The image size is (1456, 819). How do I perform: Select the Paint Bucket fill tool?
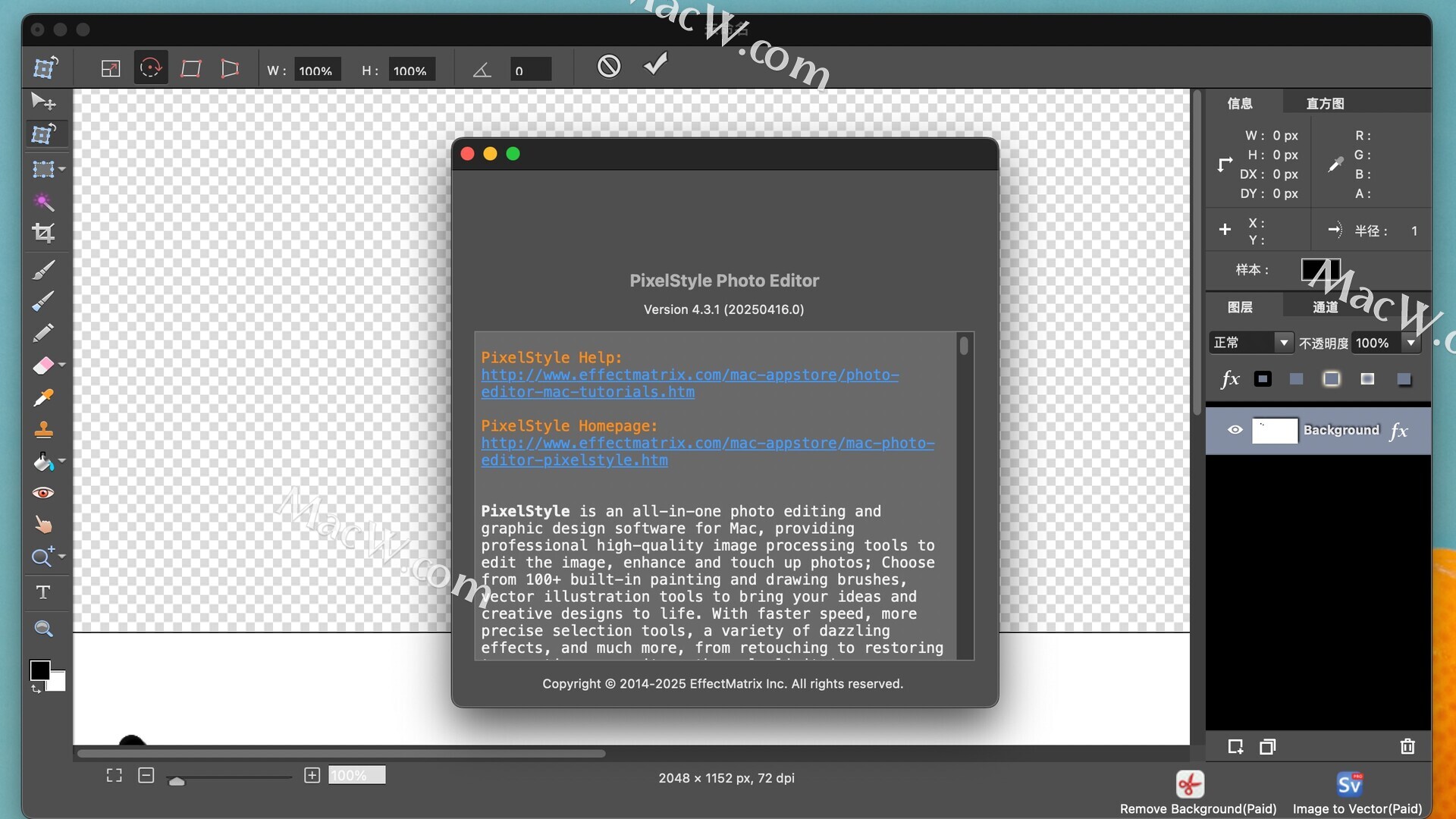point(42,462)
